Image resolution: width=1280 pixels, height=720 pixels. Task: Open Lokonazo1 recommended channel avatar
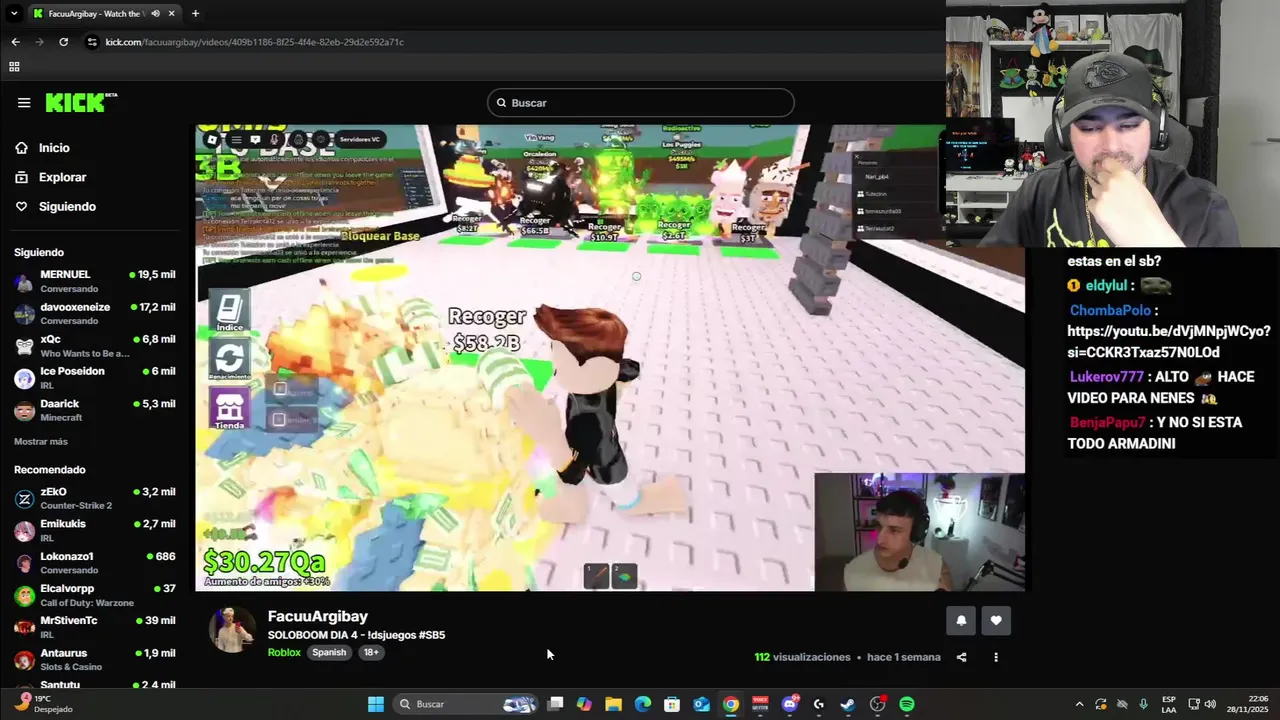[24, 563]
